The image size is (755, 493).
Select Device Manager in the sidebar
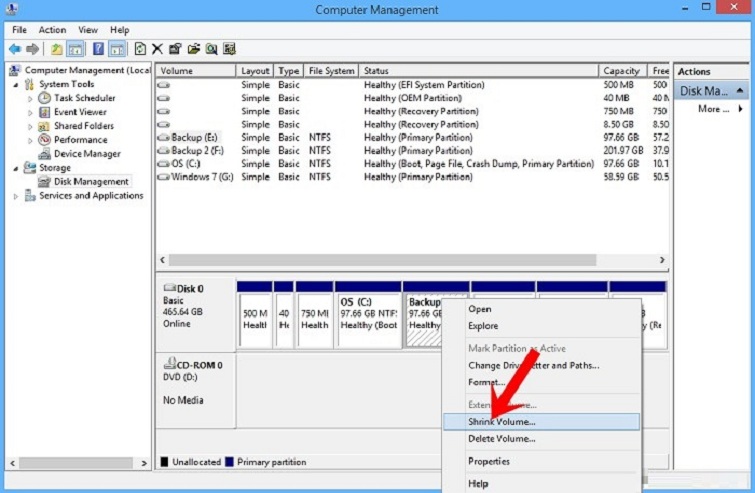86,154
